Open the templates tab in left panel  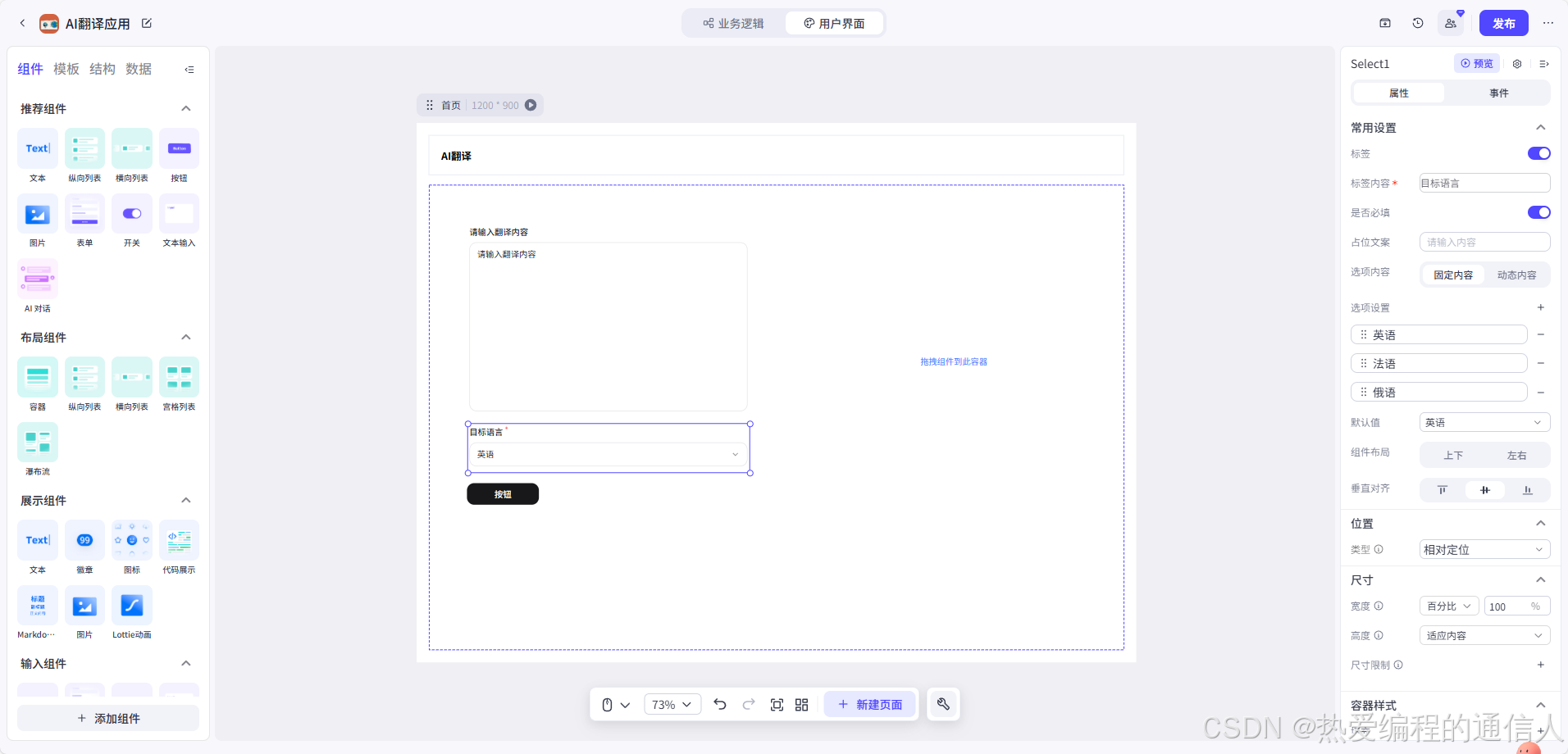tap(66, 69)
